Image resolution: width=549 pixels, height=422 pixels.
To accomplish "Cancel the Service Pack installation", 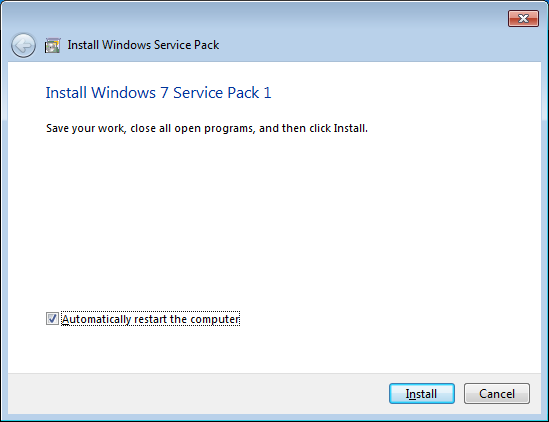I will click(x=497, y=394).
